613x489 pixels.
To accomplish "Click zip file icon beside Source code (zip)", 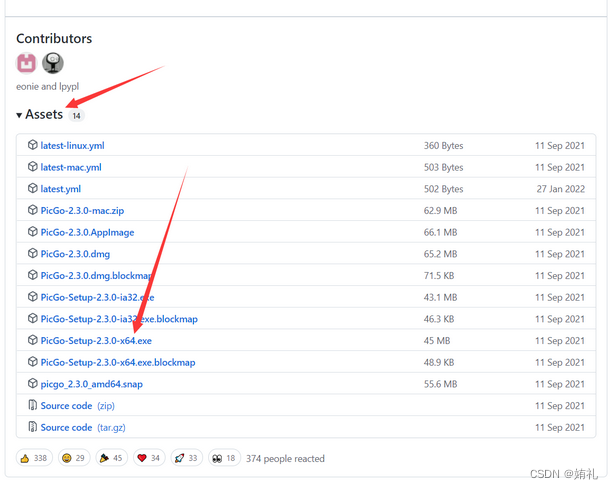I will 32,405.
